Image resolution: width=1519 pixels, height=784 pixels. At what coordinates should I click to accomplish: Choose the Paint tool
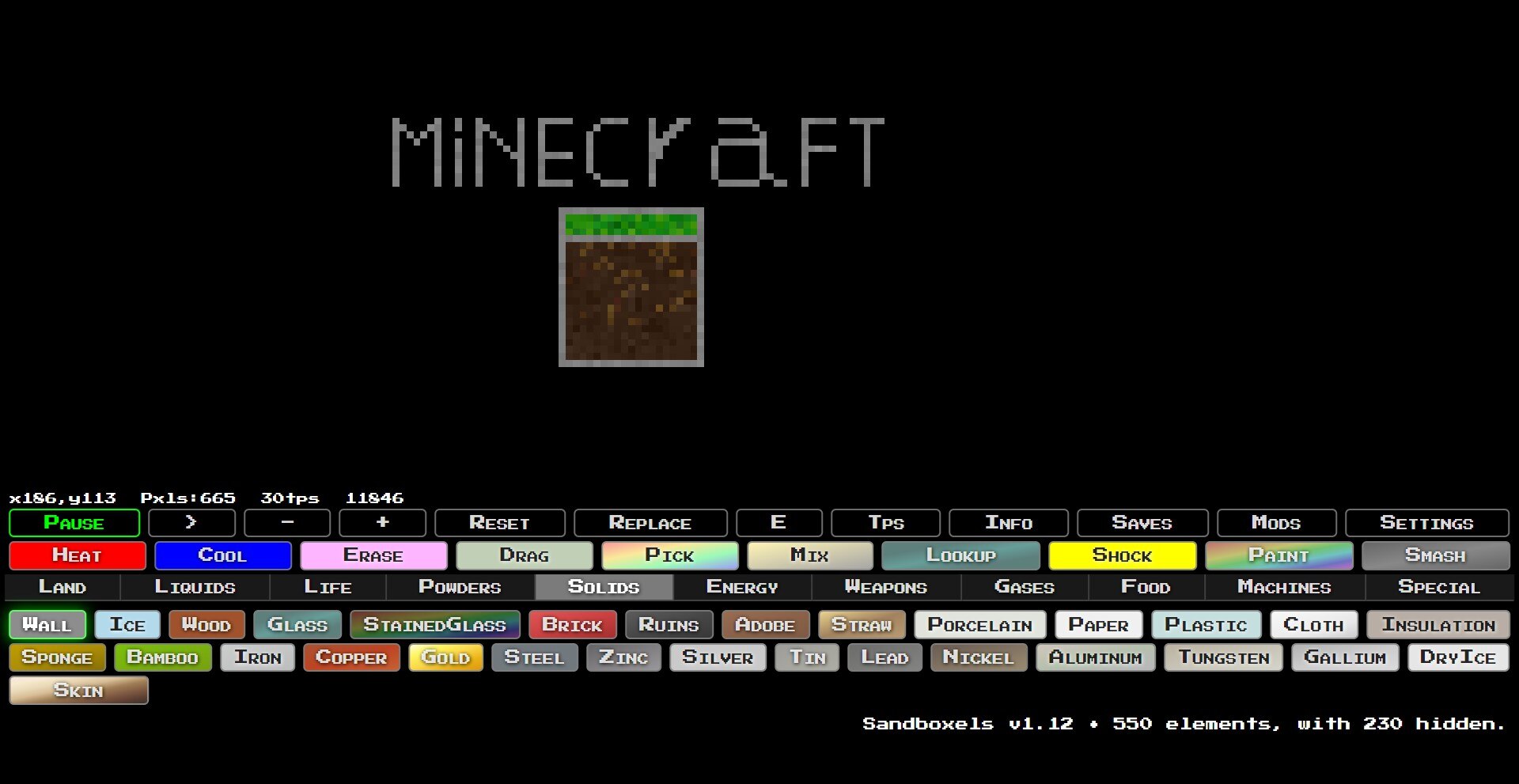click(1278, 555)
